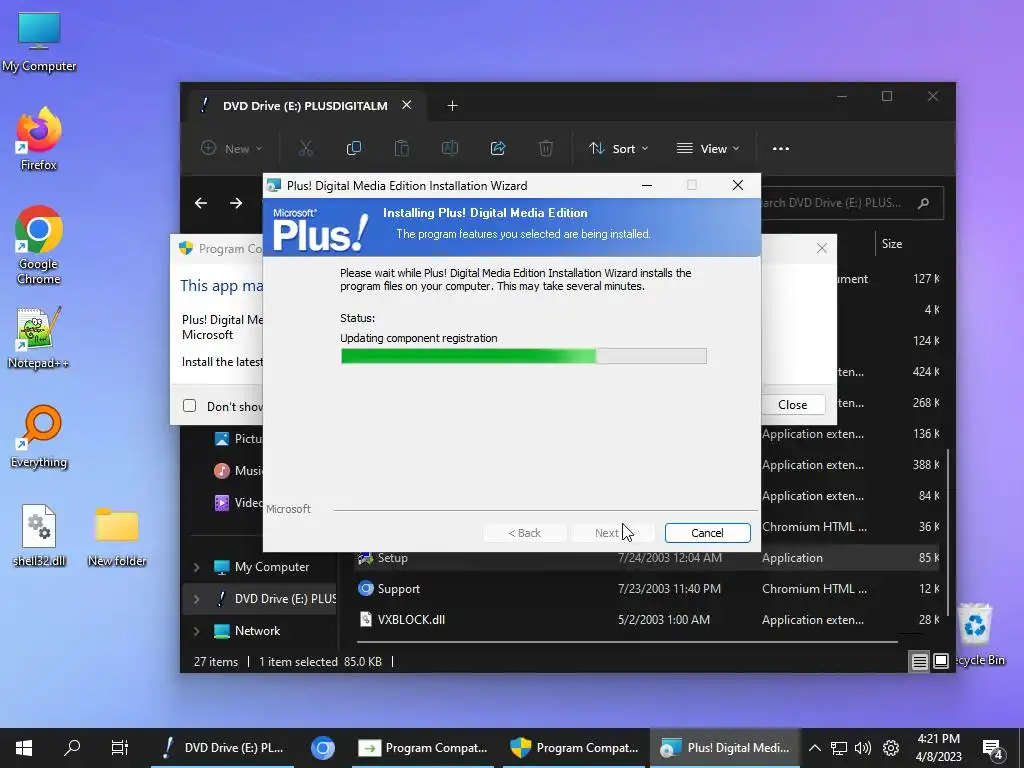Viewport: 1024px width, 768px height.
Task: Select Support file in file list
Action: pos(647,589)
